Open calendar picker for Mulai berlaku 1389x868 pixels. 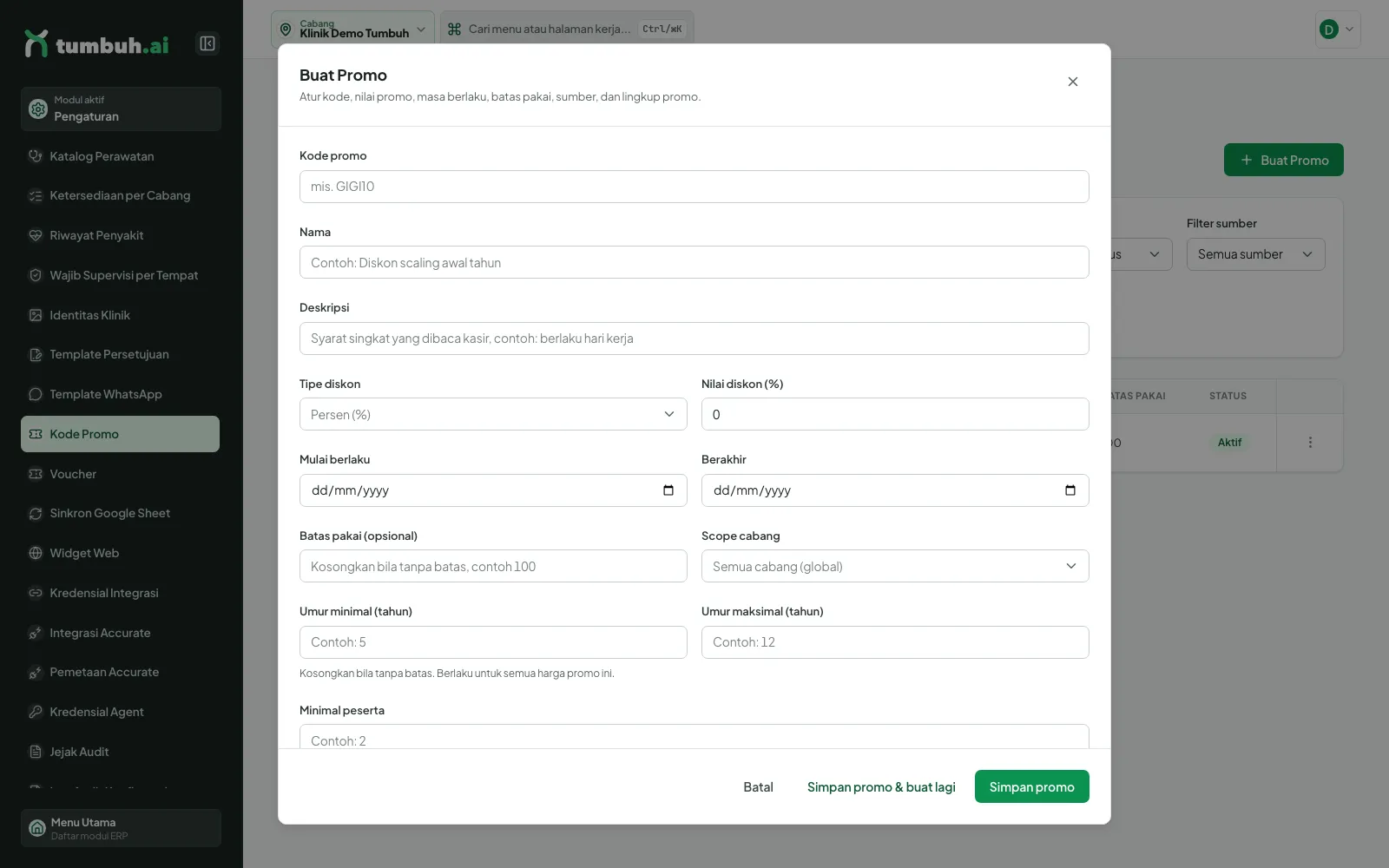[668, 490]
